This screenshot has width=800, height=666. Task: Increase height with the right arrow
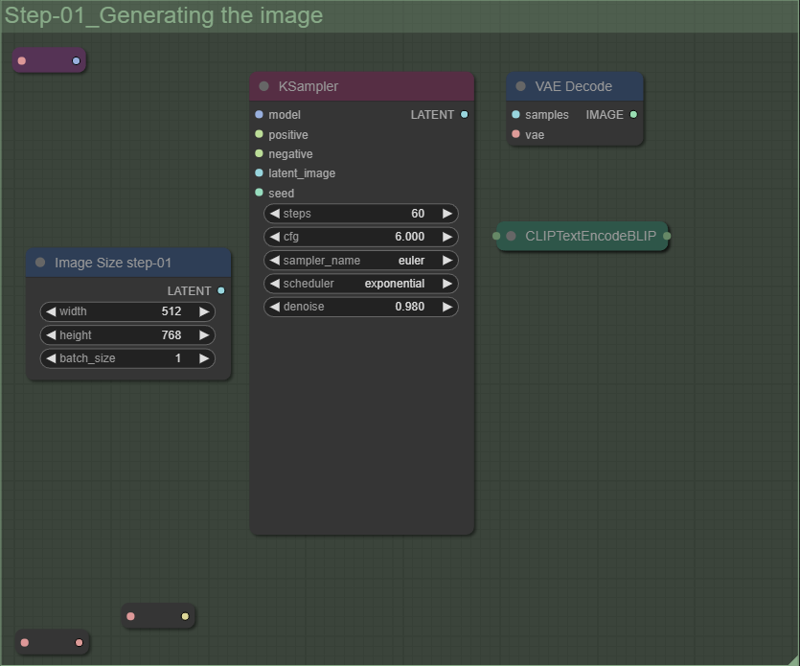pos(204,335)
